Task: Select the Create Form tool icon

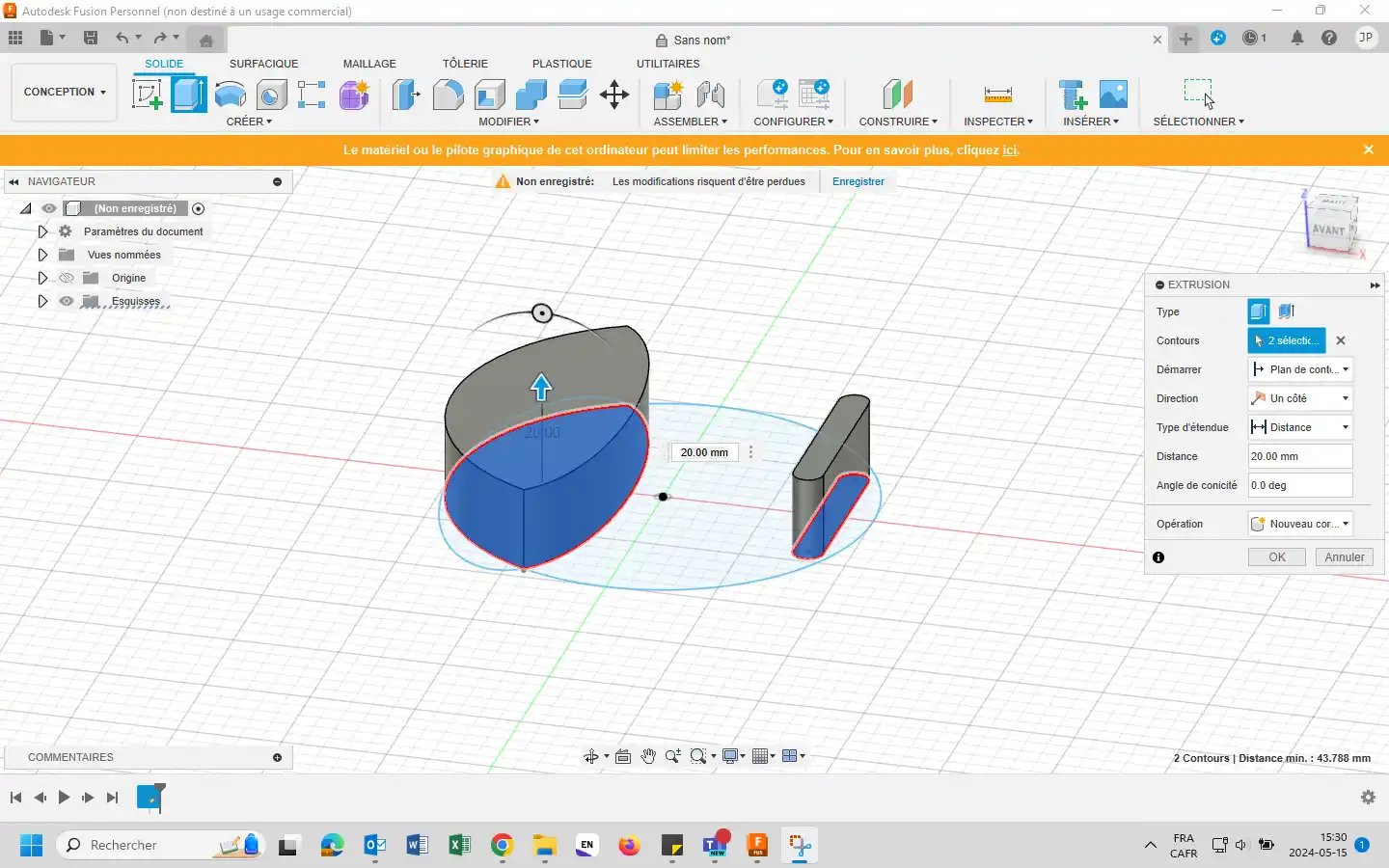Action: pos(354,95)
